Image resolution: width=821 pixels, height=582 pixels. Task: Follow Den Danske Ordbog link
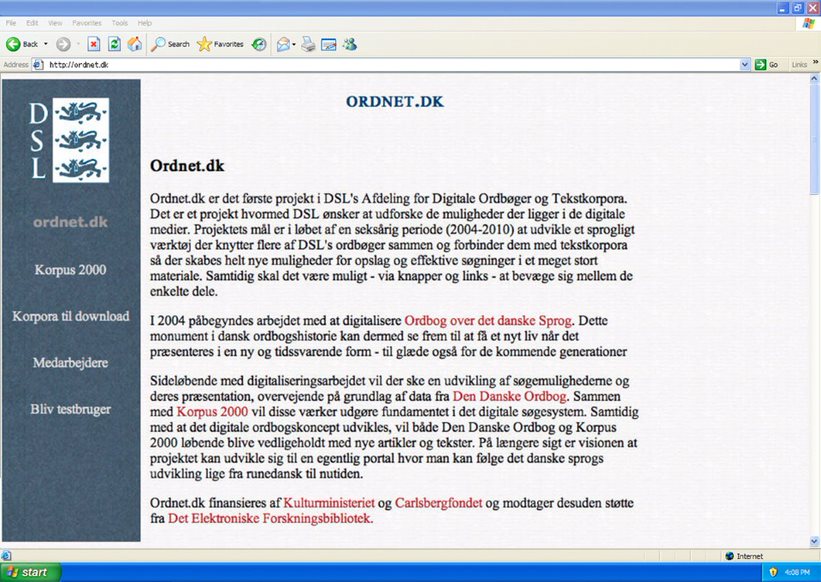click(x=509, y=396)
